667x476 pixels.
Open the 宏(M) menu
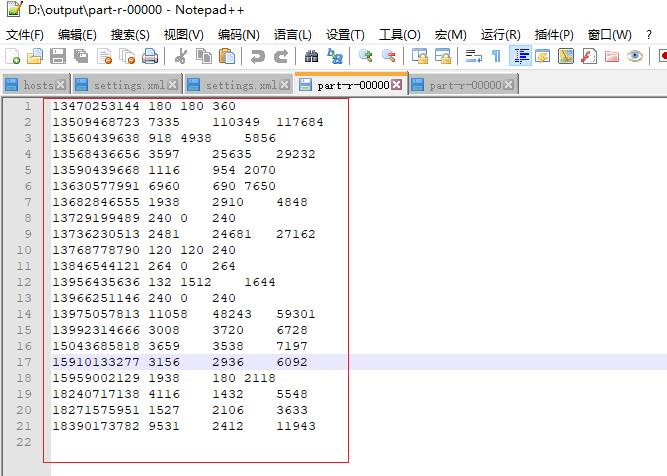coord(450,34)
